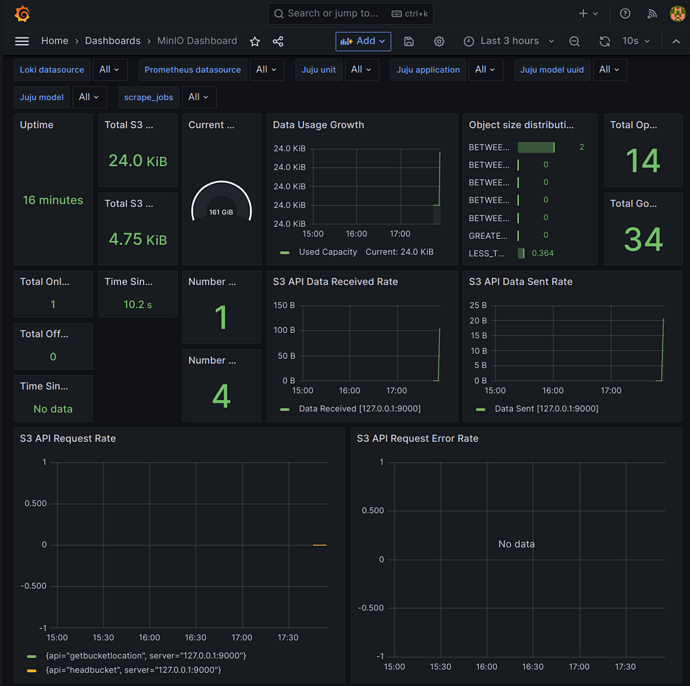Open the help question mark menu
The height and width of the screenshot is (686, 690).
click(x=625, y=14)
